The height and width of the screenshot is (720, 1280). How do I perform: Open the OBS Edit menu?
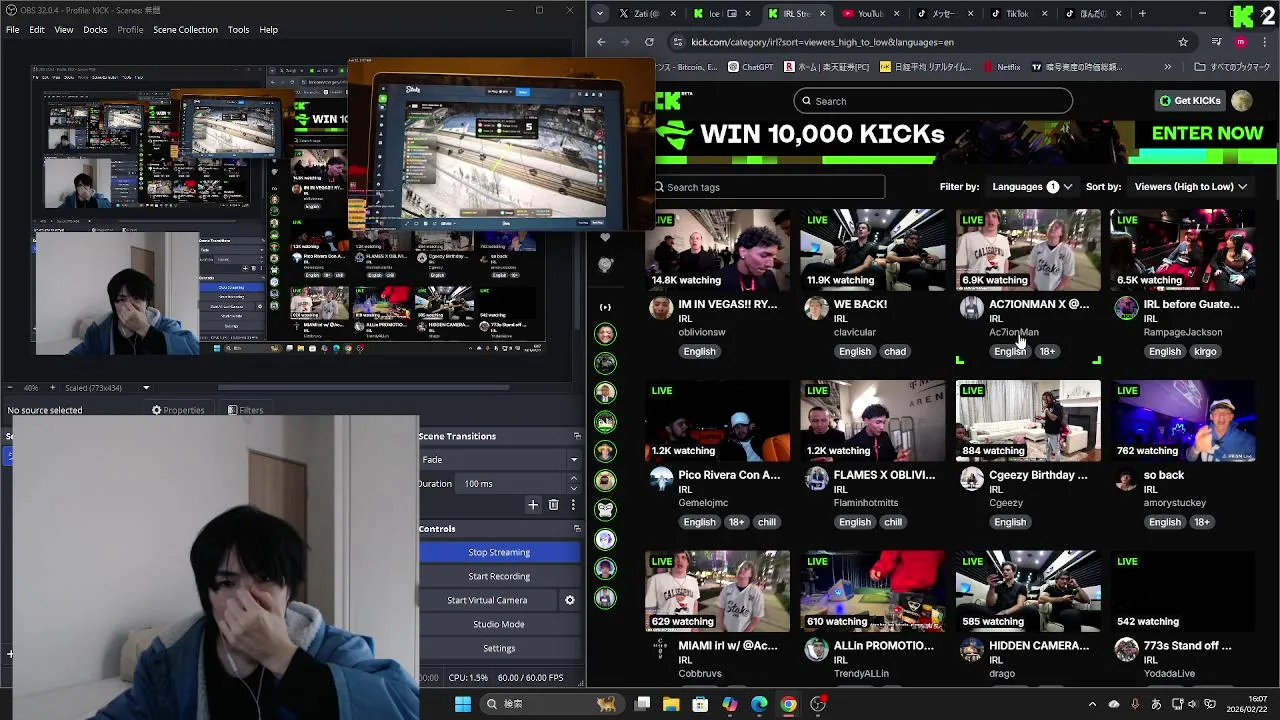coord(37,30)
